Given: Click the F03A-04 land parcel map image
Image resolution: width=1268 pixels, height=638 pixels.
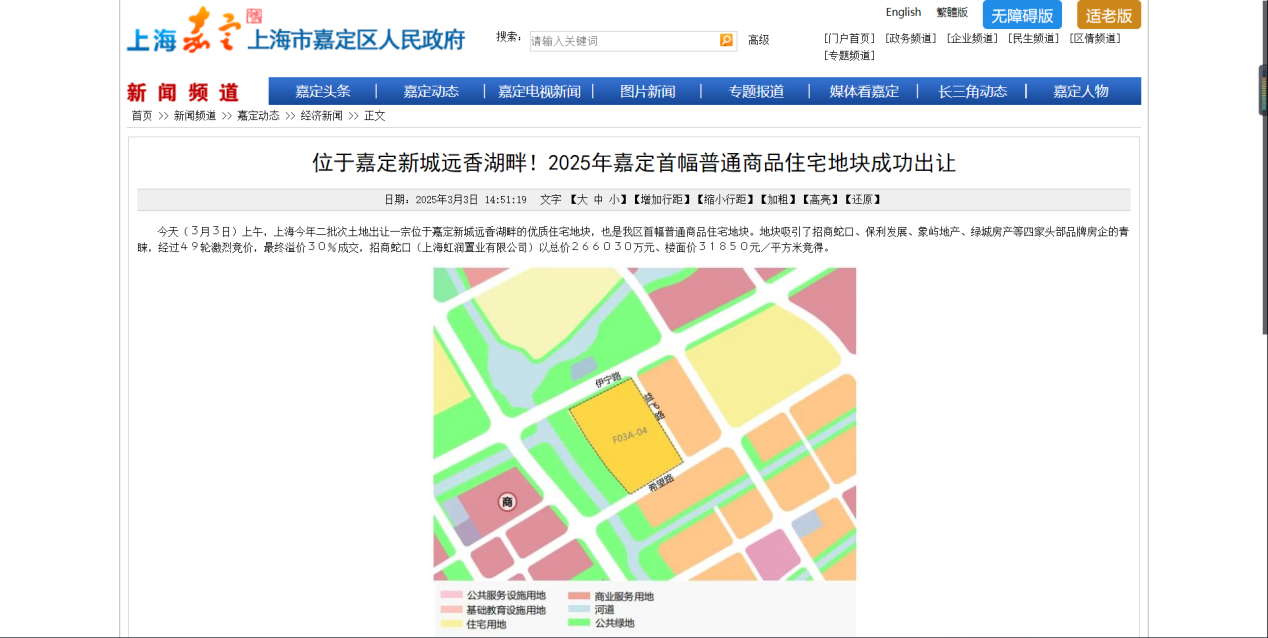Looking at the screenshot, I should coord(644,440).
